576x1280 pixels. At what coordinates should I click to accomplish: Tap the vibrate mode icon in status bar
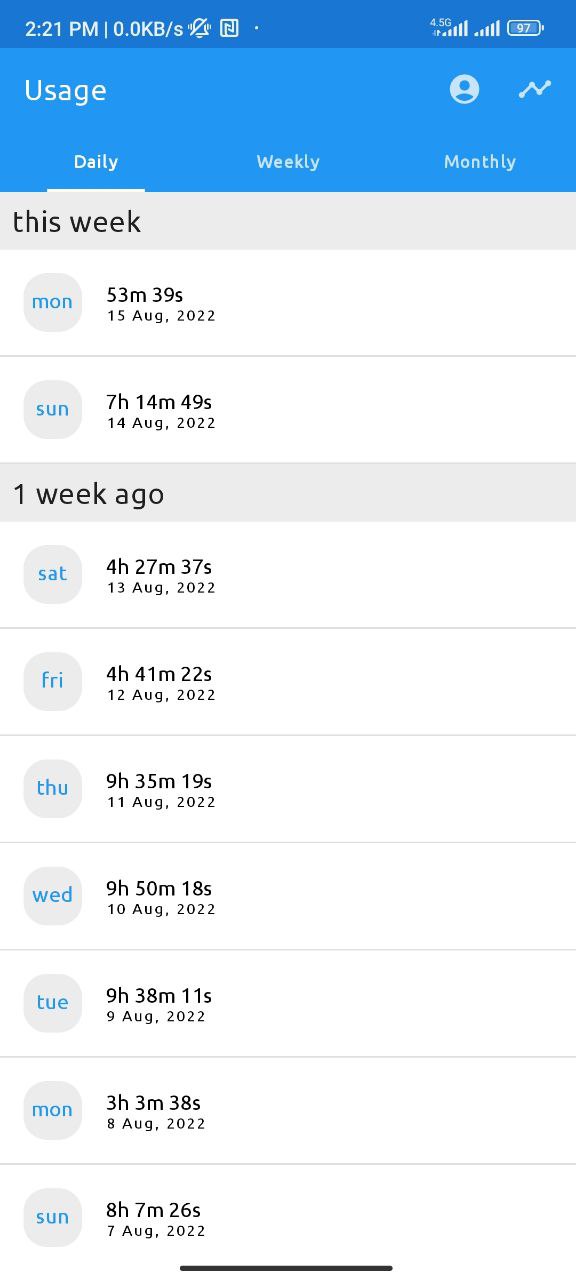point(199,28)
